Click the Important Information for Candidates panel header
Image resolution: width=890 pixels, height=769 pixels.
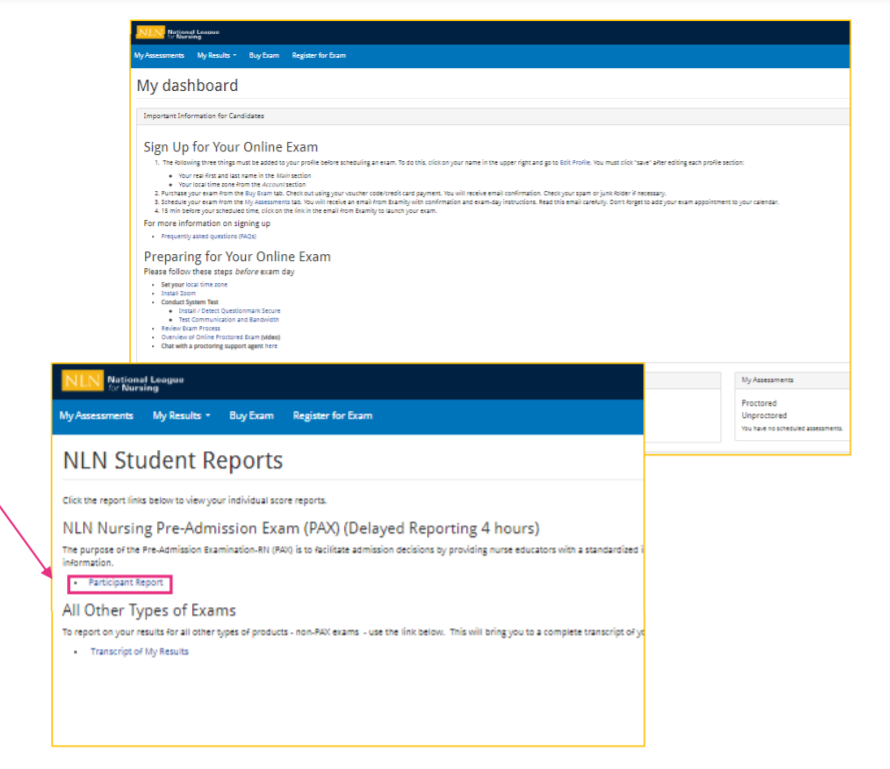[493, 116]
